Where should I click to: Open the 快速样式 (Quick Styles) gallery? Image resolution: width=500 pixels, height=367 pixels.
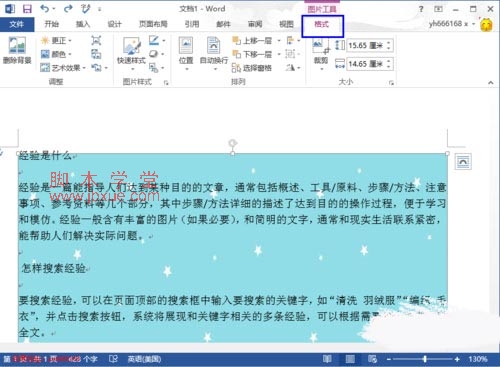(x=131, y=53)
